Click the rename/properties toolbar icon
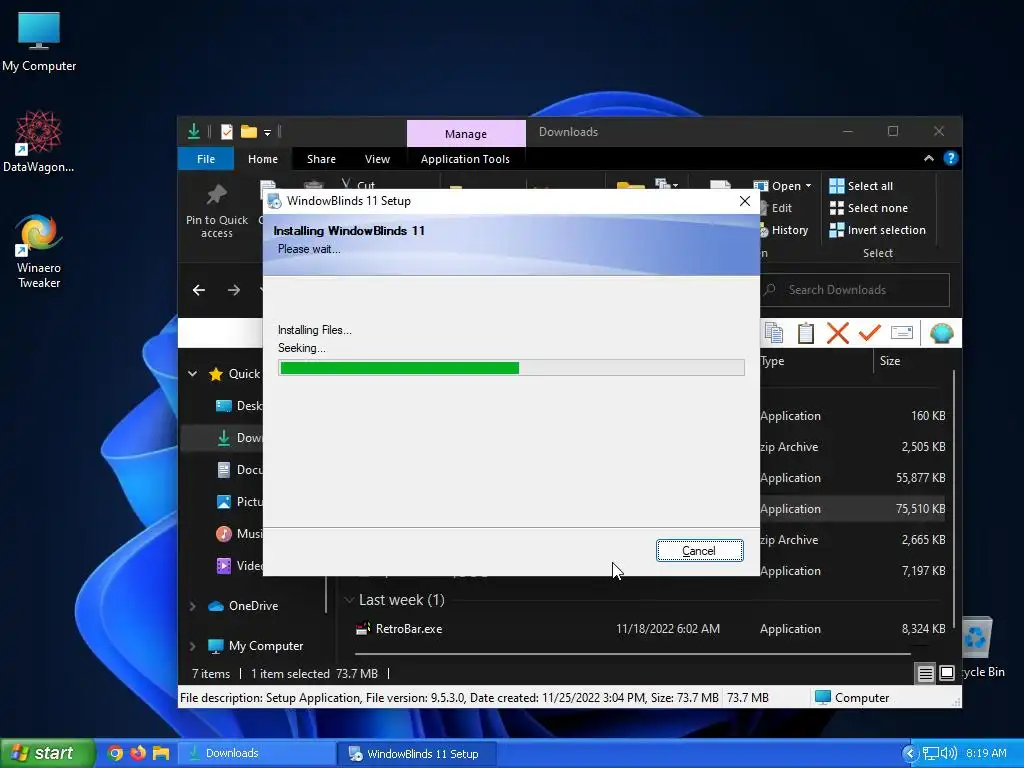This screenshot has width=1024, height=768. (x=901, y=333)
